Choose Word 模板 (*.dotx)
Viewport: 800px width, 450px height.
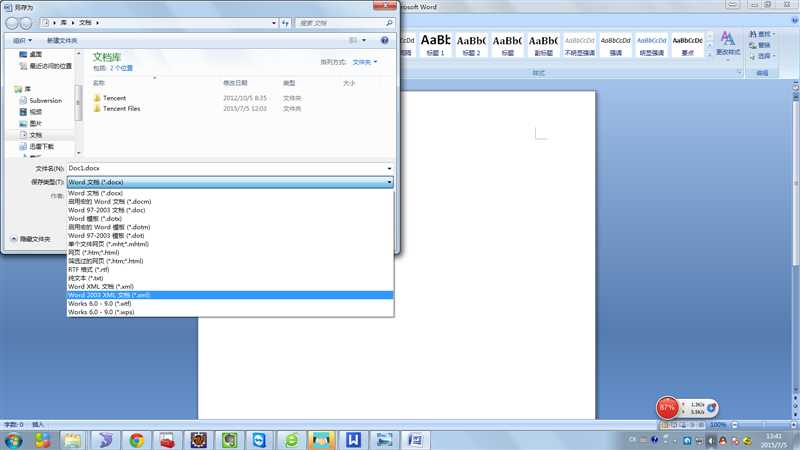point(230,218)
